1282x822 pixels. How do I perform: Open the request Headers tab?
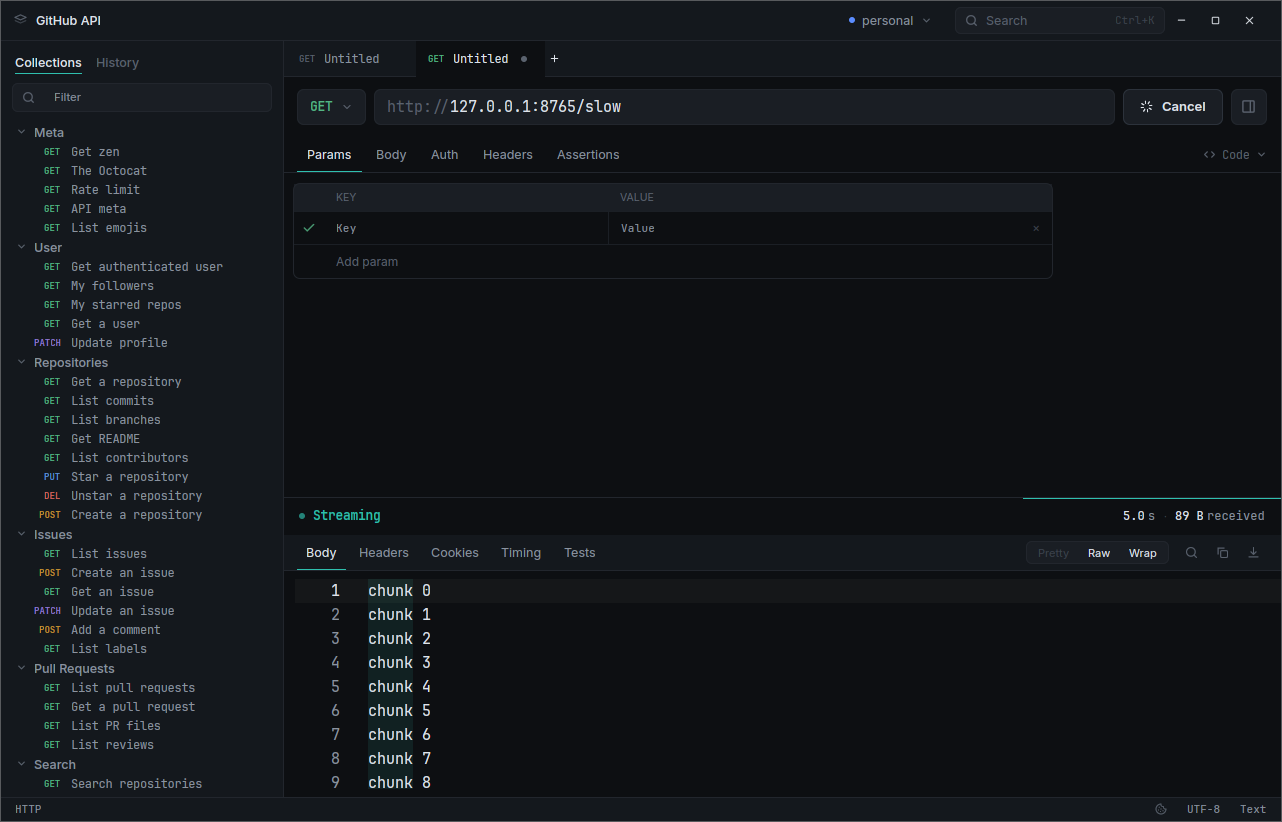click(x=508, y=155)
